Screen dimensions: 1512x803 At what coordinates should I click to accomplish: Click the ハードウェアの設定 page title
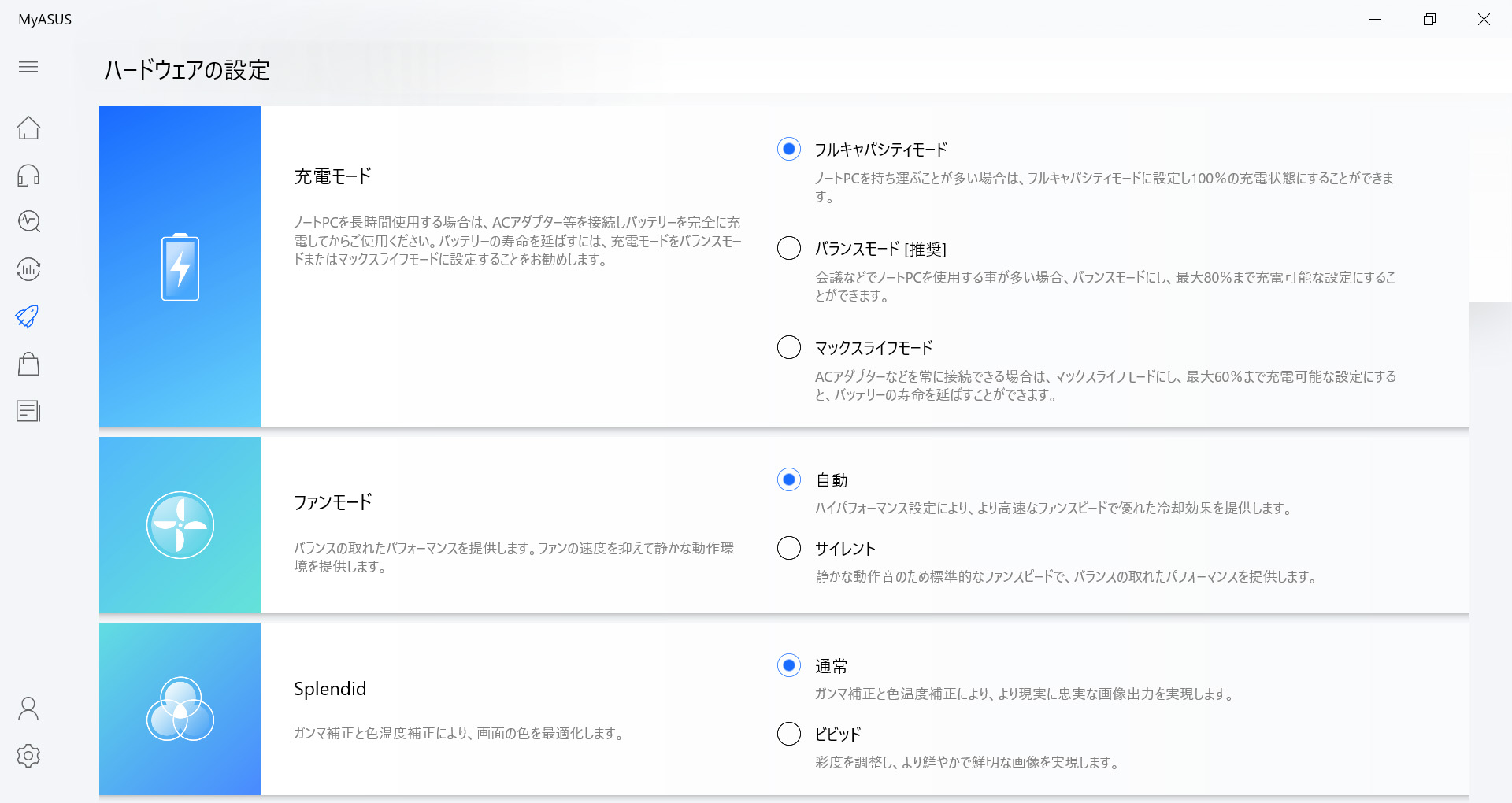[x=186, y=70]
